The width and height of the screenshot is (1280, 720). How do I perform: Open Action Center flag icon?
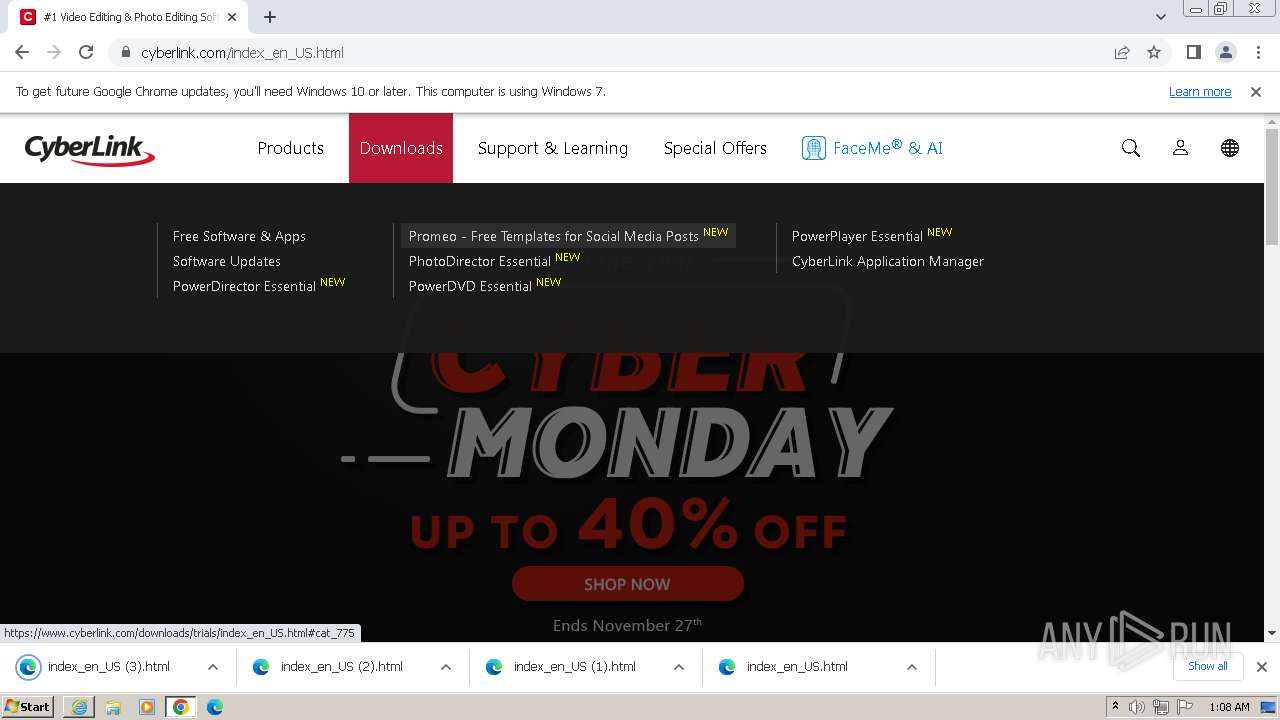coord(1184,707)
